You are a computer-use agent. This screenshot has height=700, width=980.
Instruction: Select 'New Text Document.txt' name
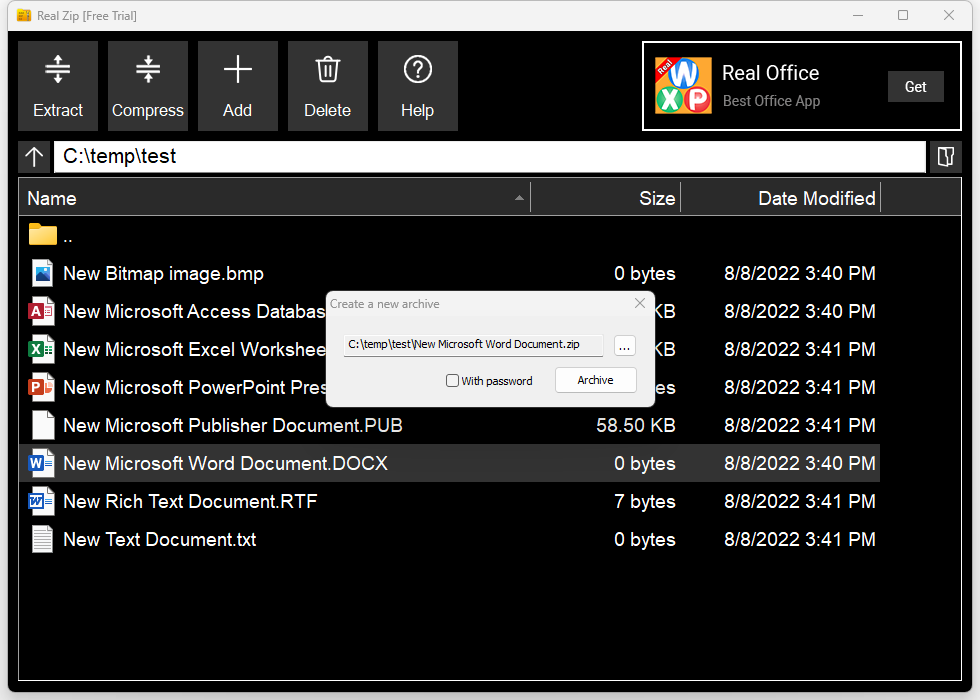tap(160, 539)
